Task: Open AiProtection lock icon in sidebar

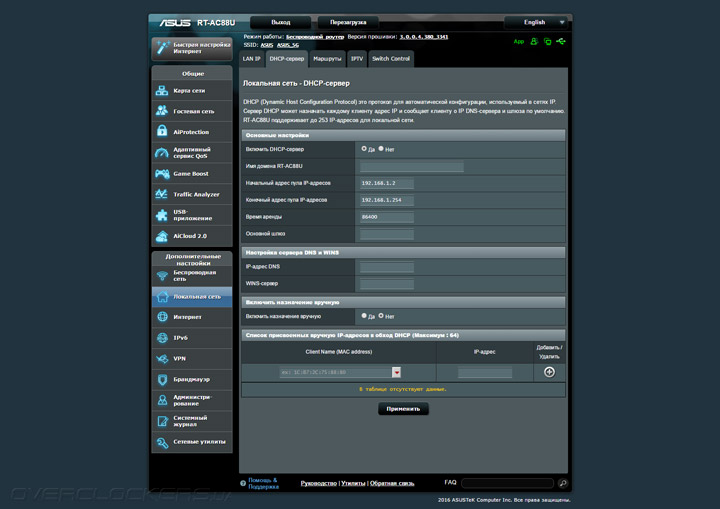Action: pyautogui.click(x=163, y=131)
